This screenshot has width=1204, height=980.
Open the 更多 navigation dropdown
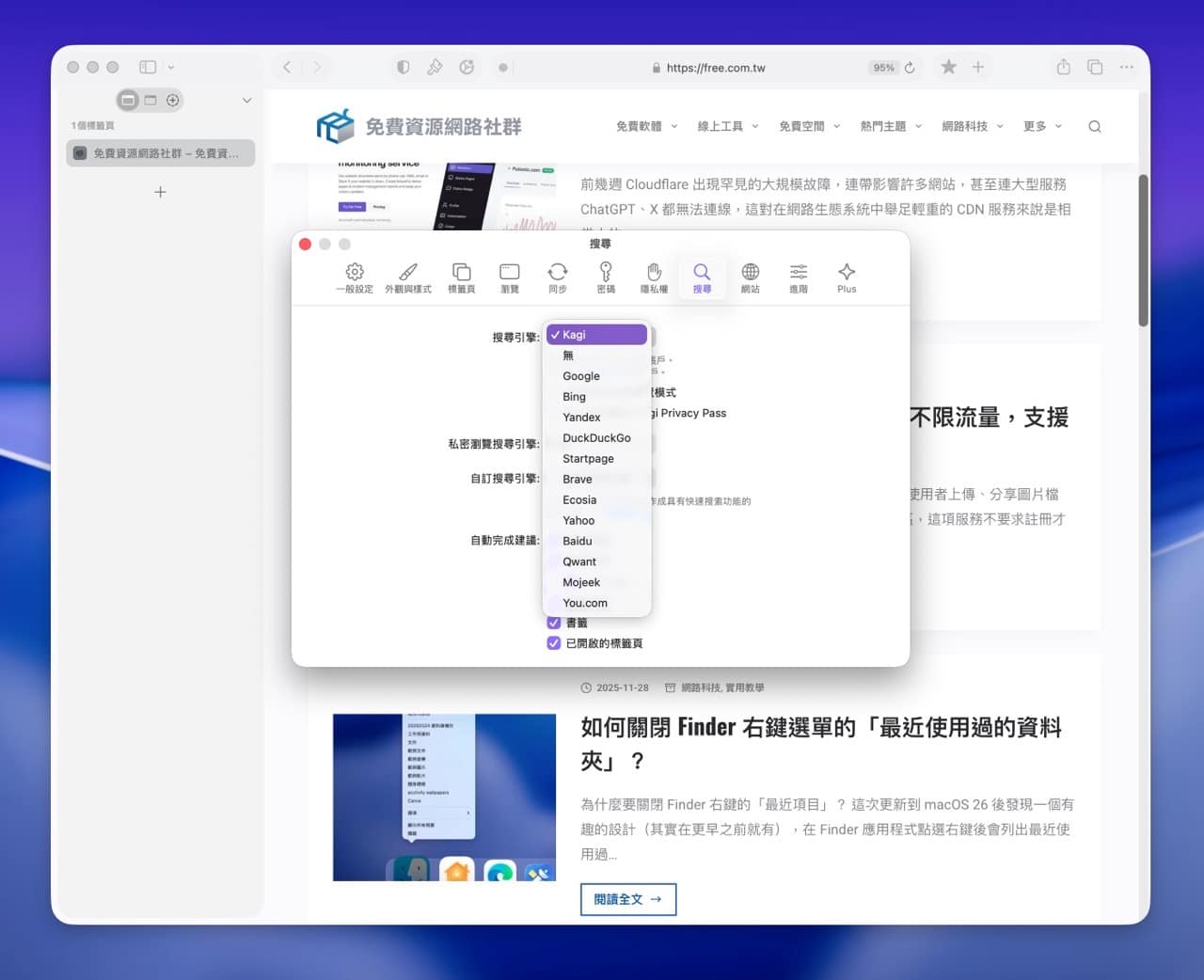point(1038,126)
